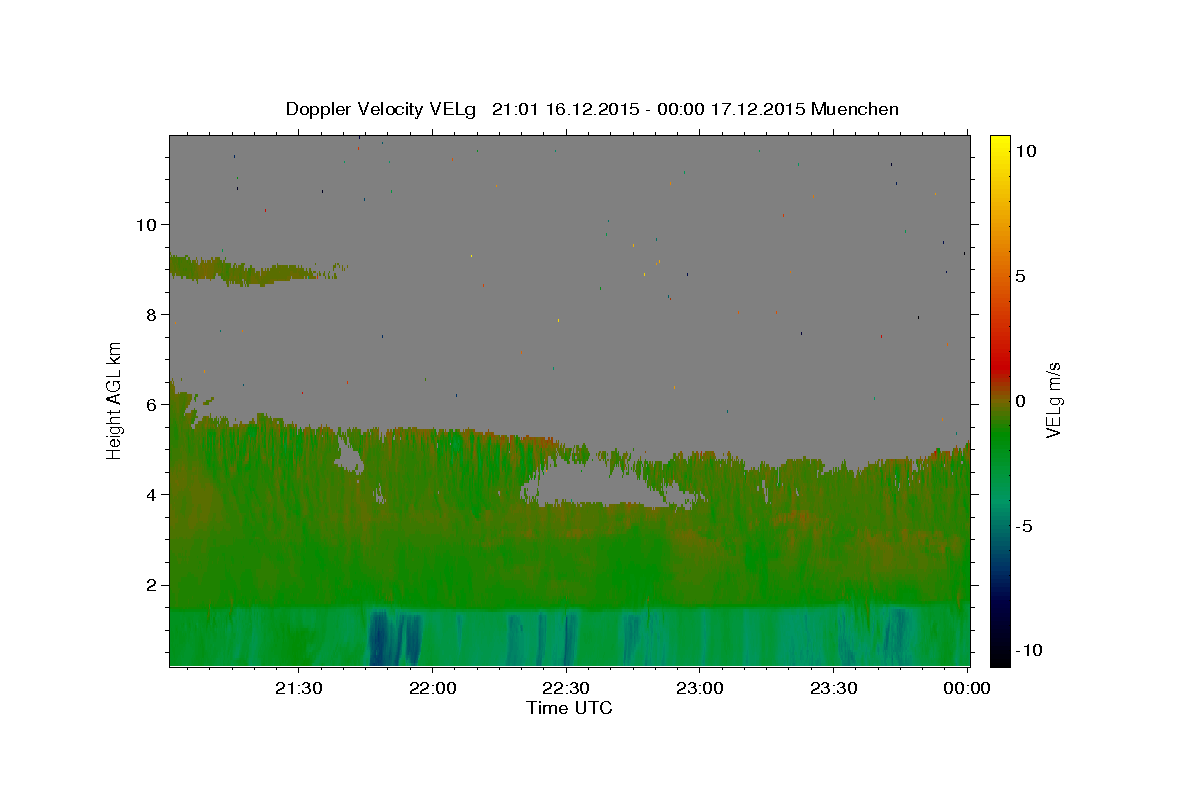Click the 'VELg m/s' colorbar label
Screen dimensions: 1200x800
[x=1053, y=400]
